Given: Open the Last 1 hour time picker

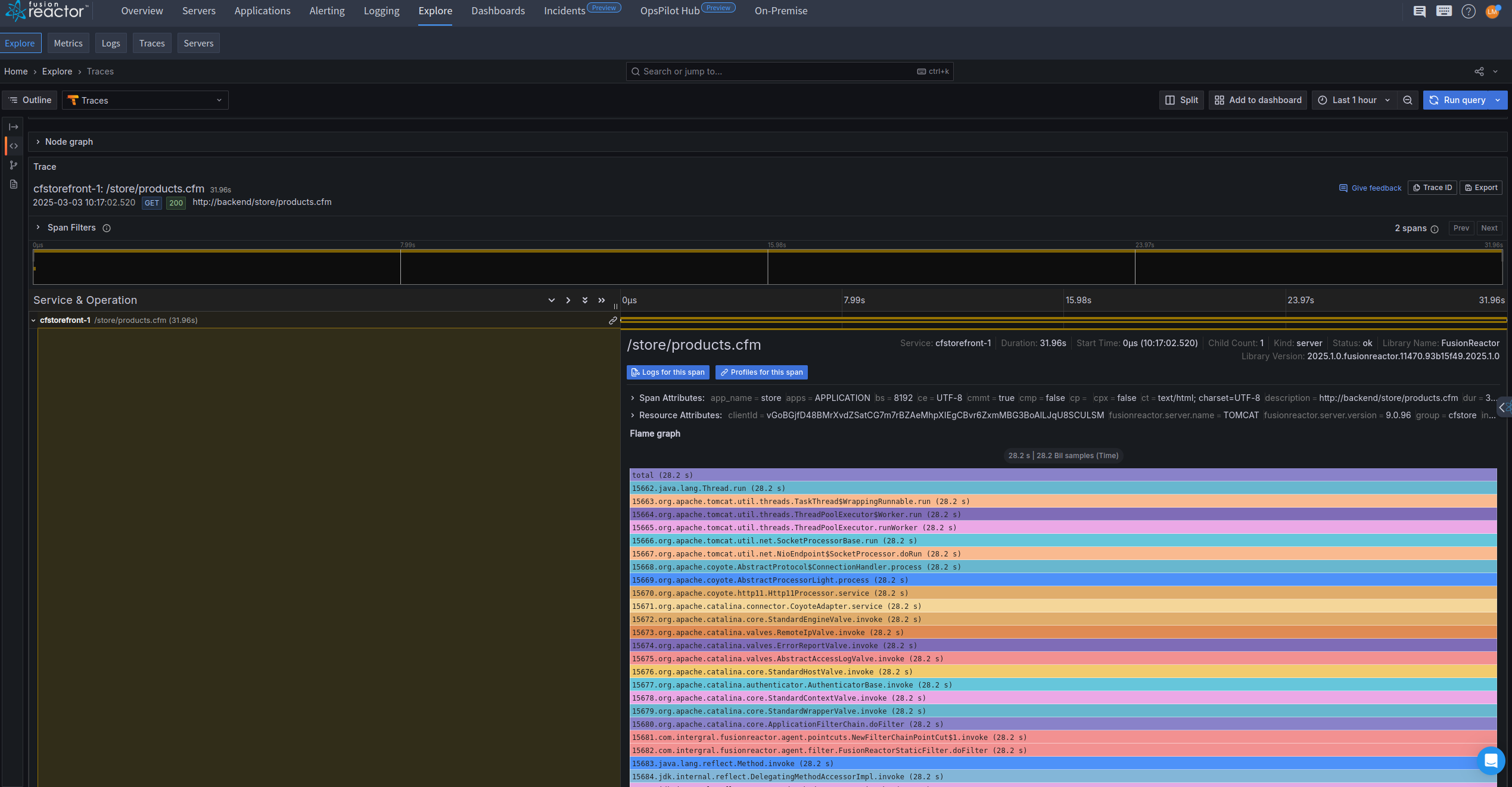Looking at the screenshot, I should pos(1354,100).
